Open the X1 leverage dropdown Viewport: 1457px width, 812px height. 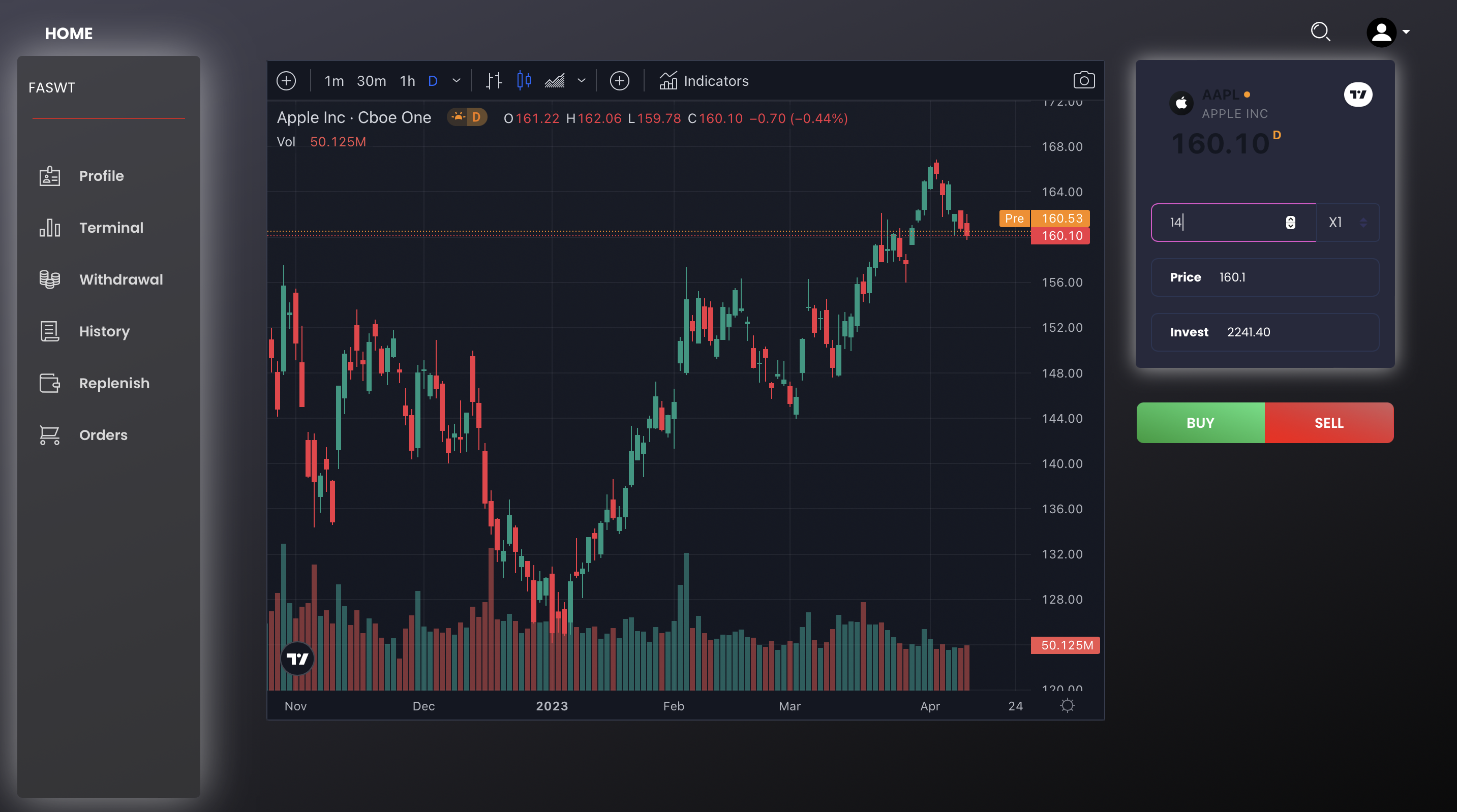tap(1348, 222)
